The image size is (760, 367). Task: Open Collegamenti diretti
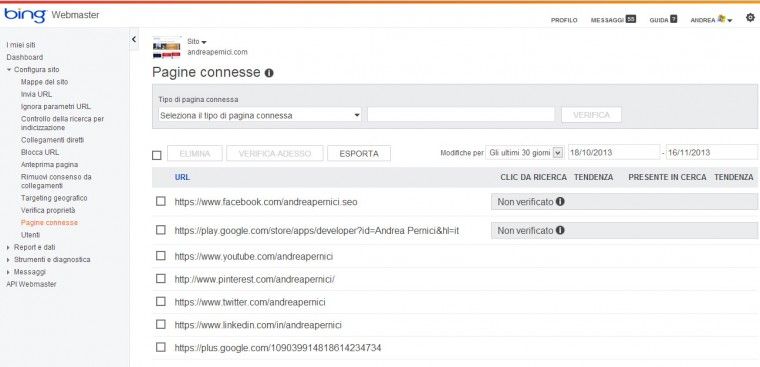[52, 140]
